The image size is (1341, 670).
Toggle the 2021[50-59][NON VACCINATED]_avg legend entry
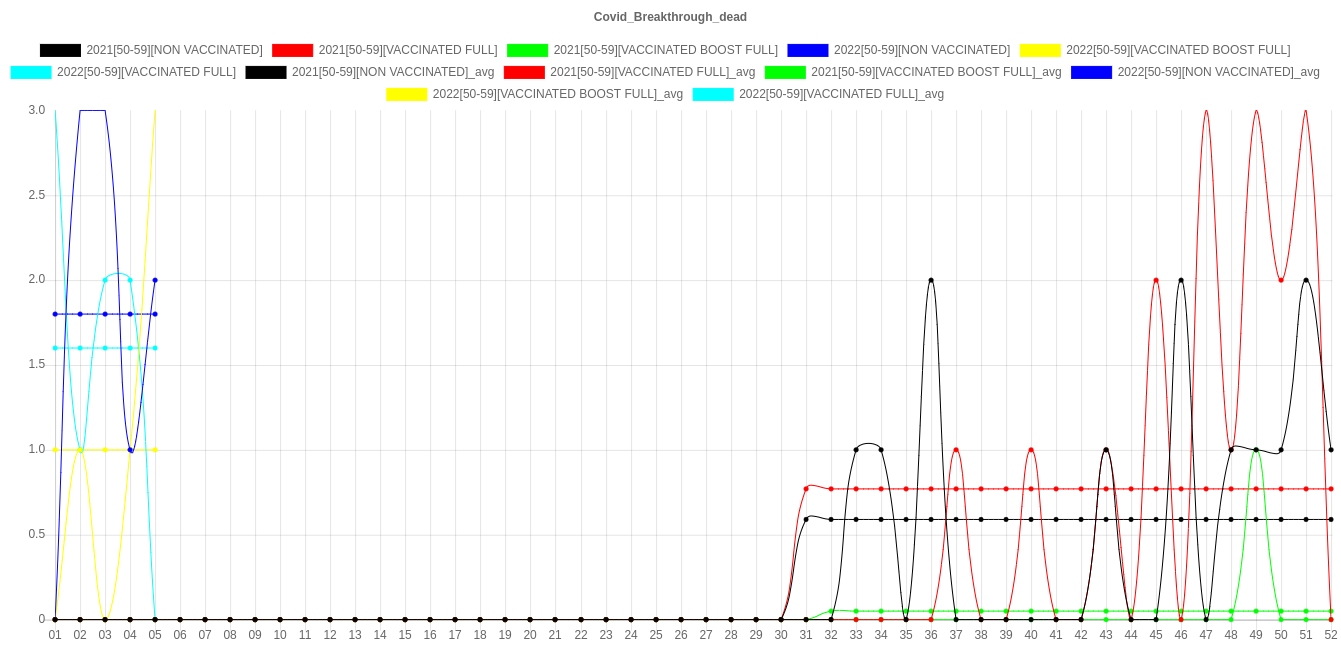click(x=392, y=72)
